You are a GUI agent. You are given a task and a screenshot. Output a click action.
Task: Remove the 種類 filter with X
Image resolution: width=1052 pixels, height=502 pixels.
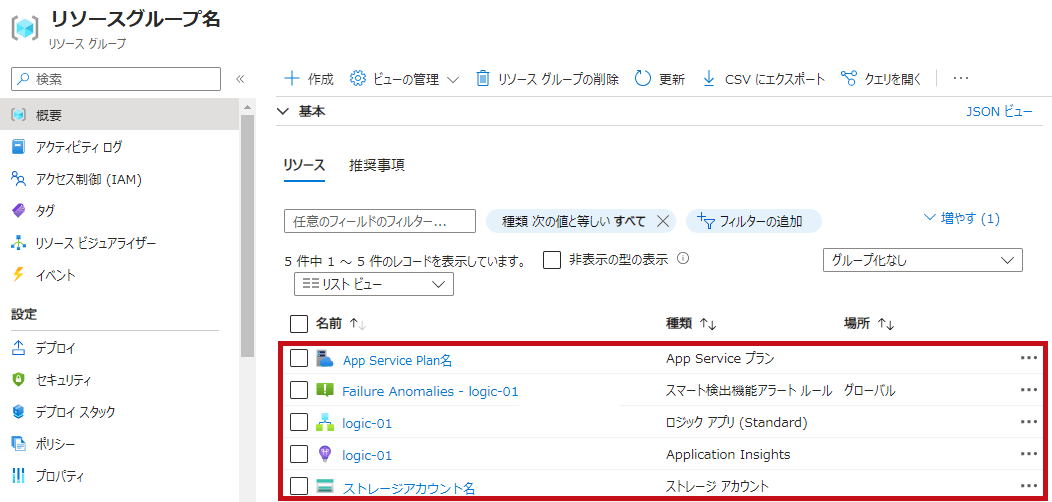click(x=662, y=221)
